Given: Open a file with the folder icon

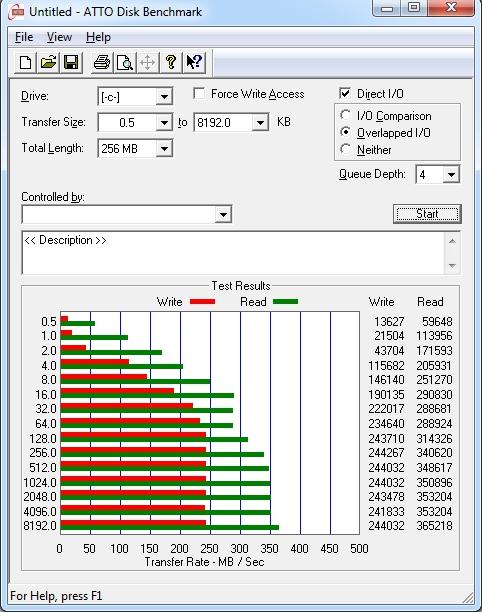Looking at the screenshot, I should pyautogui.click(x=48, y=62).
